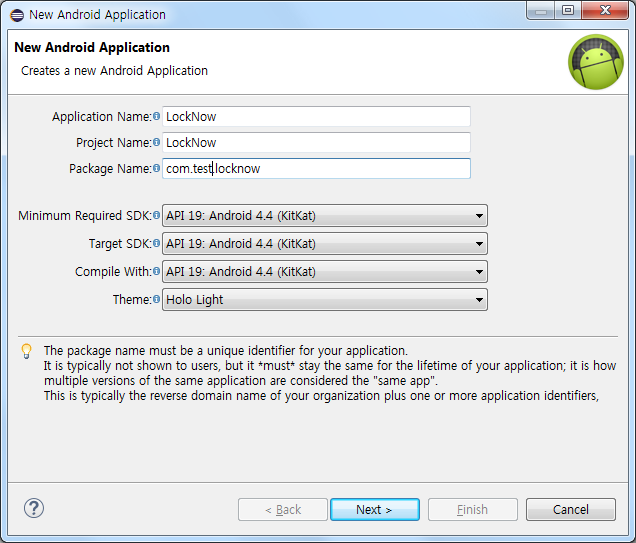636x543 pixels.
Task: Click the lightbulb tip icon
Action: (27, 351)
